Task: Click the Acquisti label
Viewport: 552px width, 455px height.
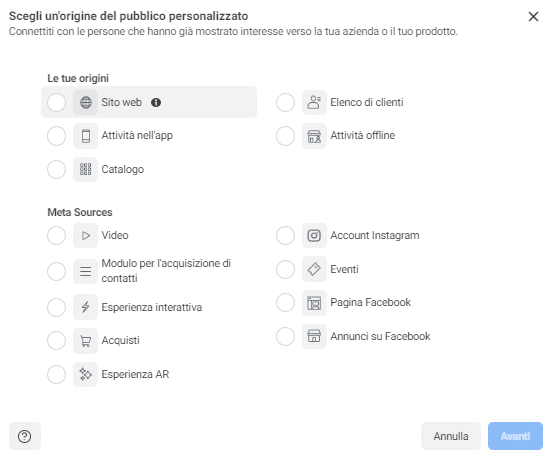Action: (x=120, y=341)
